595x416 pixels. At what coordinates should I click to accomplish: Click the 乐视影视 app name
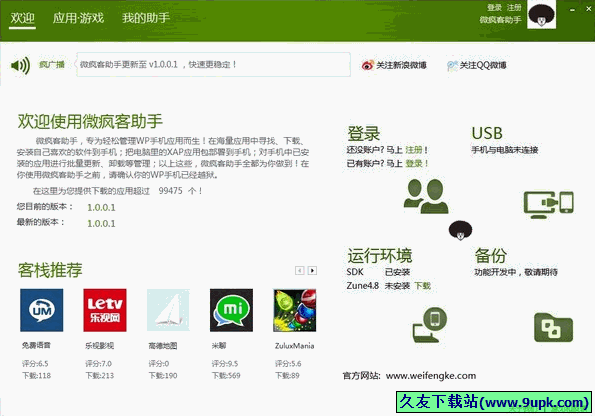(99, 345)
